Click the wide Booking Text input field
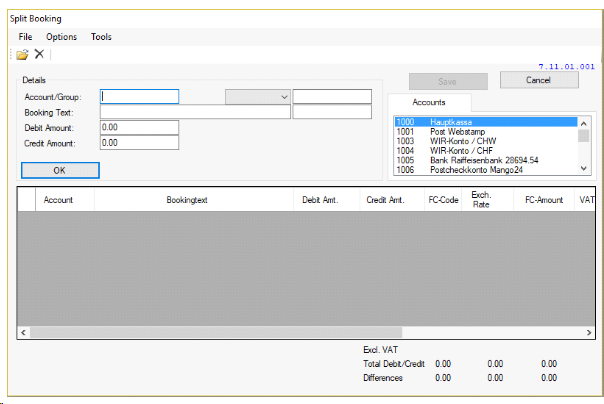 (x=195, y=112)
